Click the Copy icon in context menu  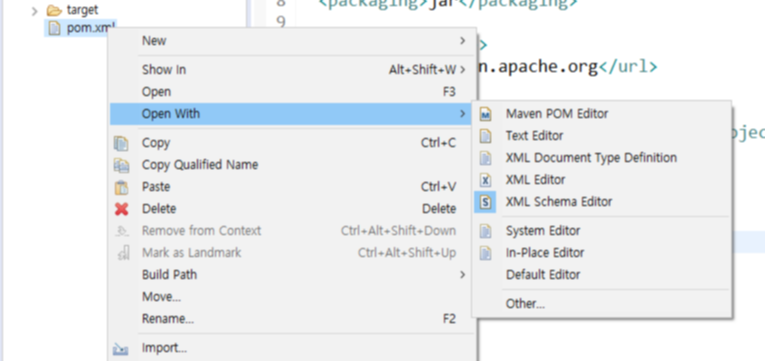tap(121, 143)
